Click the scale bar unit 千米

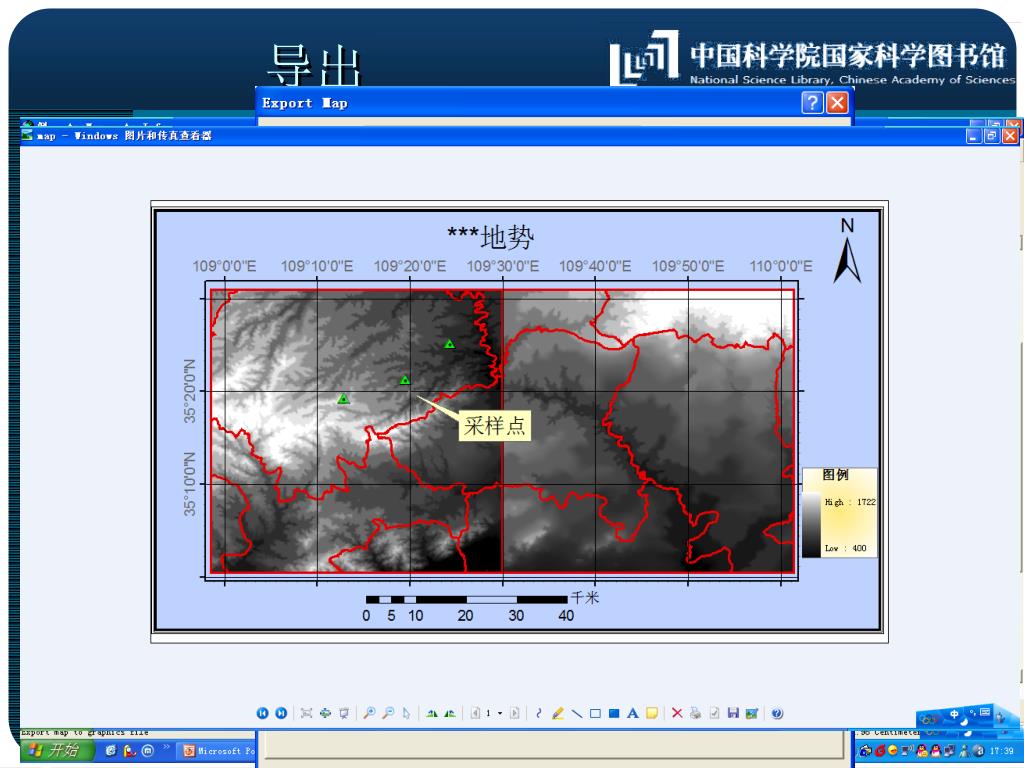(x=584, y=597)
